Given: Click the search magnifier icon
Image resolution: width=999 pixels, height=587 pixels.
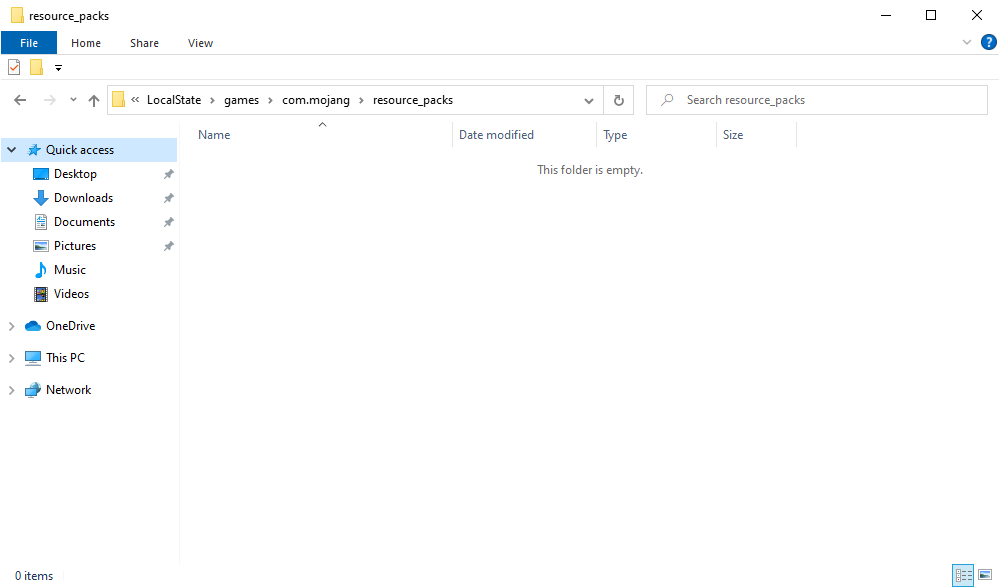Looking at the screenshot, I should point(667,100).
